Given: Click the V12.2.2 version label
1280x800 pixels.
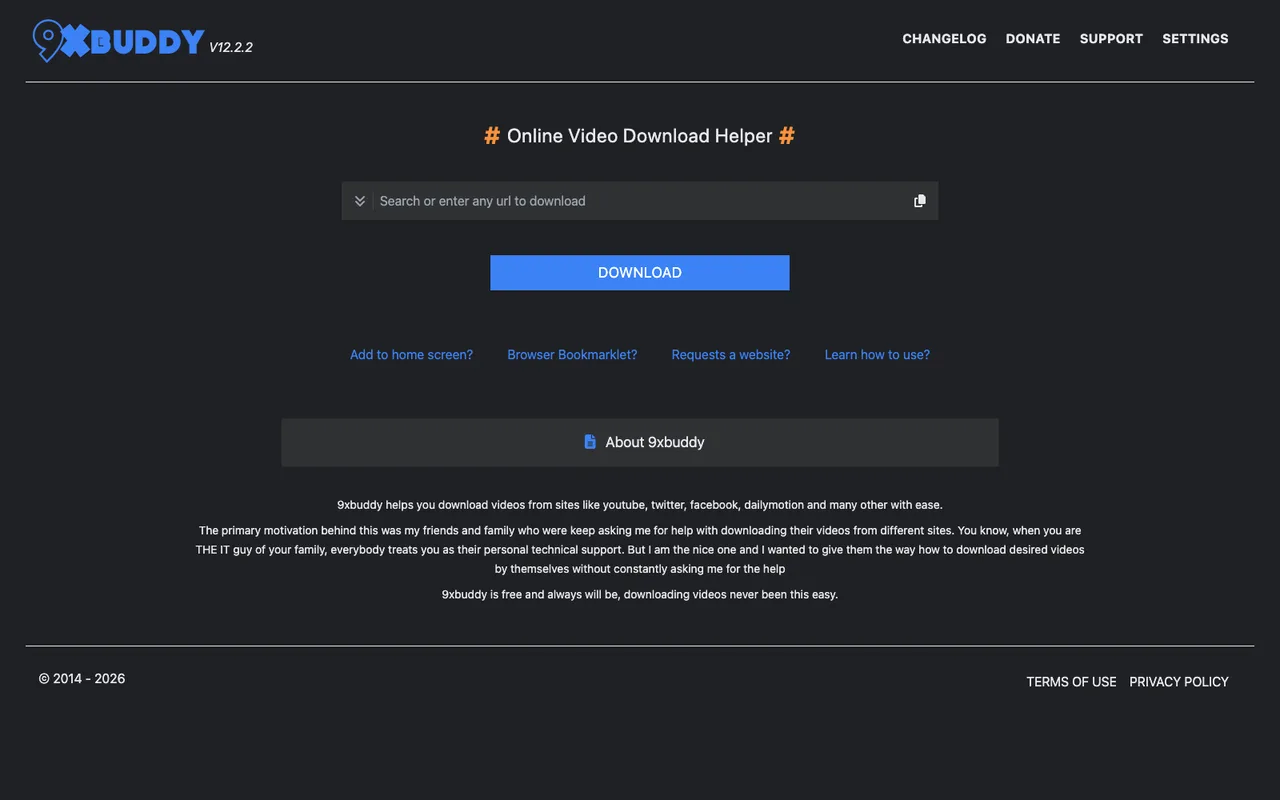Looking at the screenshot, I should pos(231,47).
